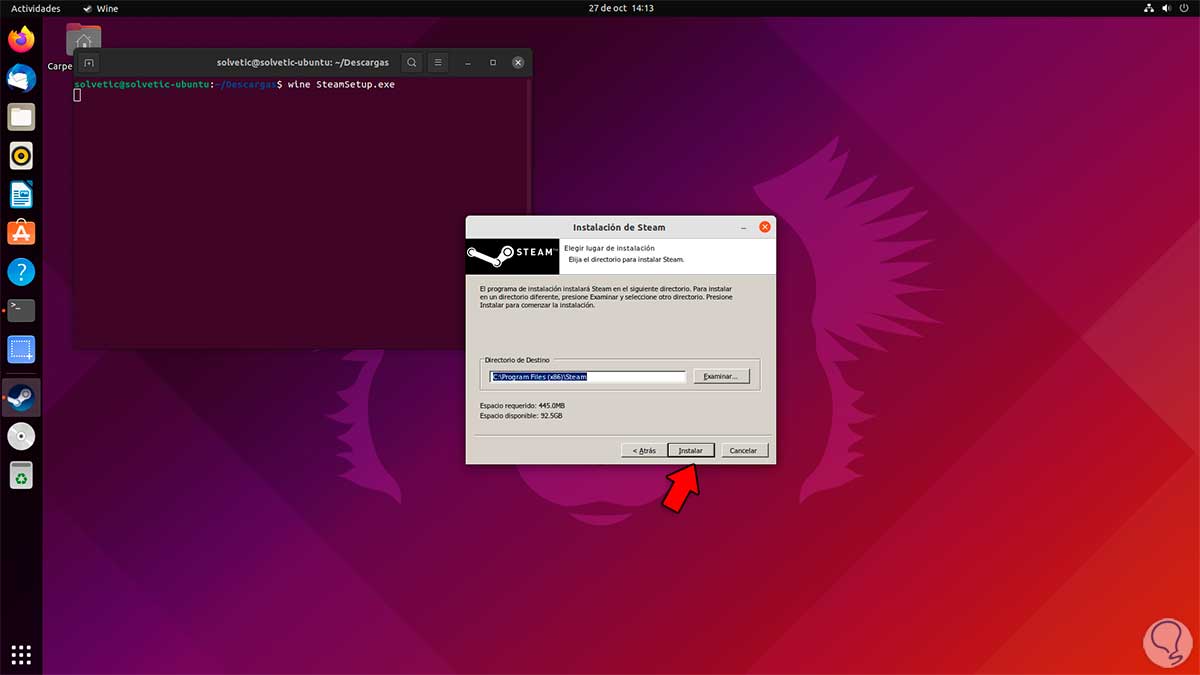Screen dimensions: 1200x675
Task: Click the 'Espacio disponible: 92.5GB' text
Action: point(521,415)
